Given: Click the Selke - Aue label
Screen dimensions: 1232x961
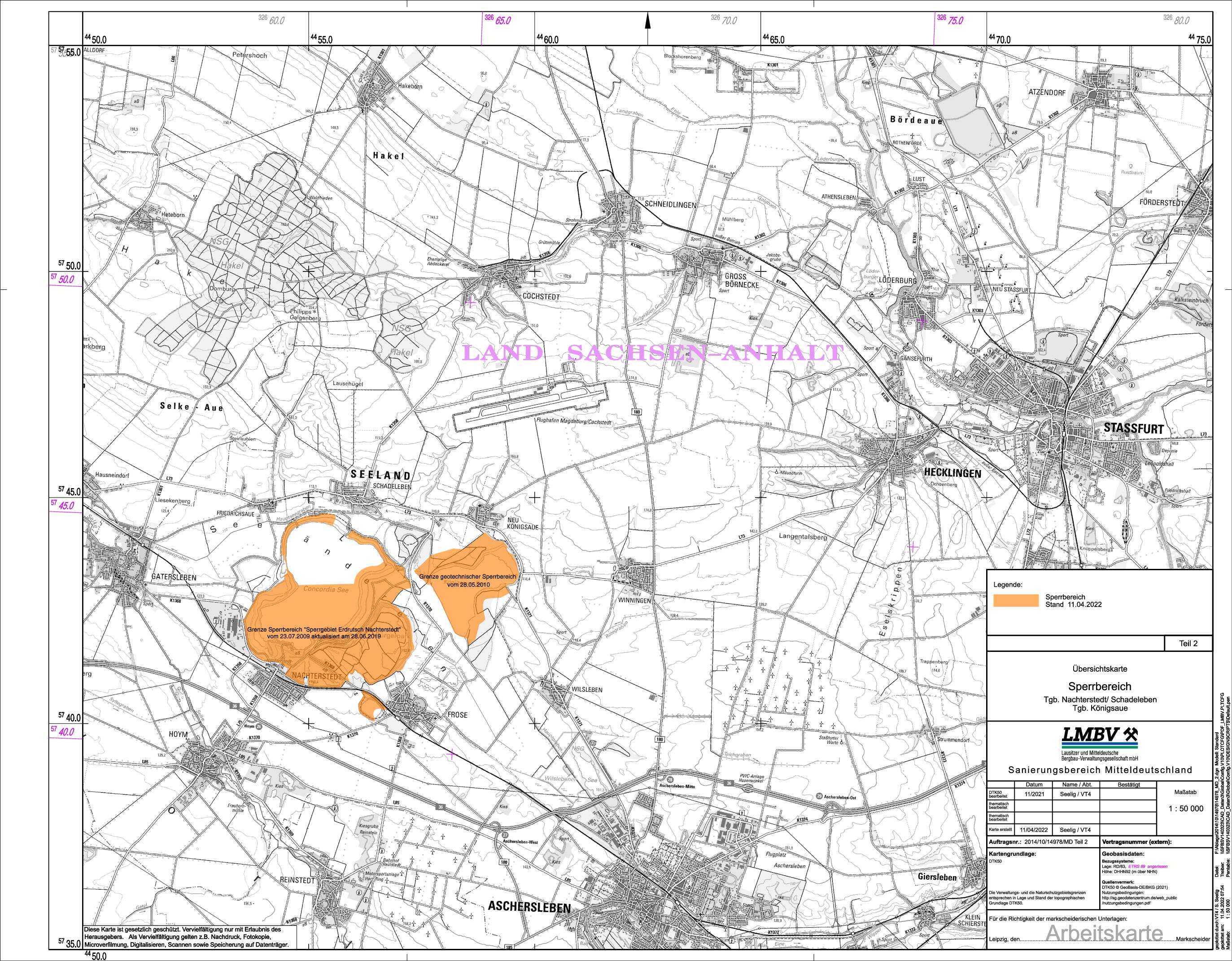Looking at the screenshot, I should [192, 407].
